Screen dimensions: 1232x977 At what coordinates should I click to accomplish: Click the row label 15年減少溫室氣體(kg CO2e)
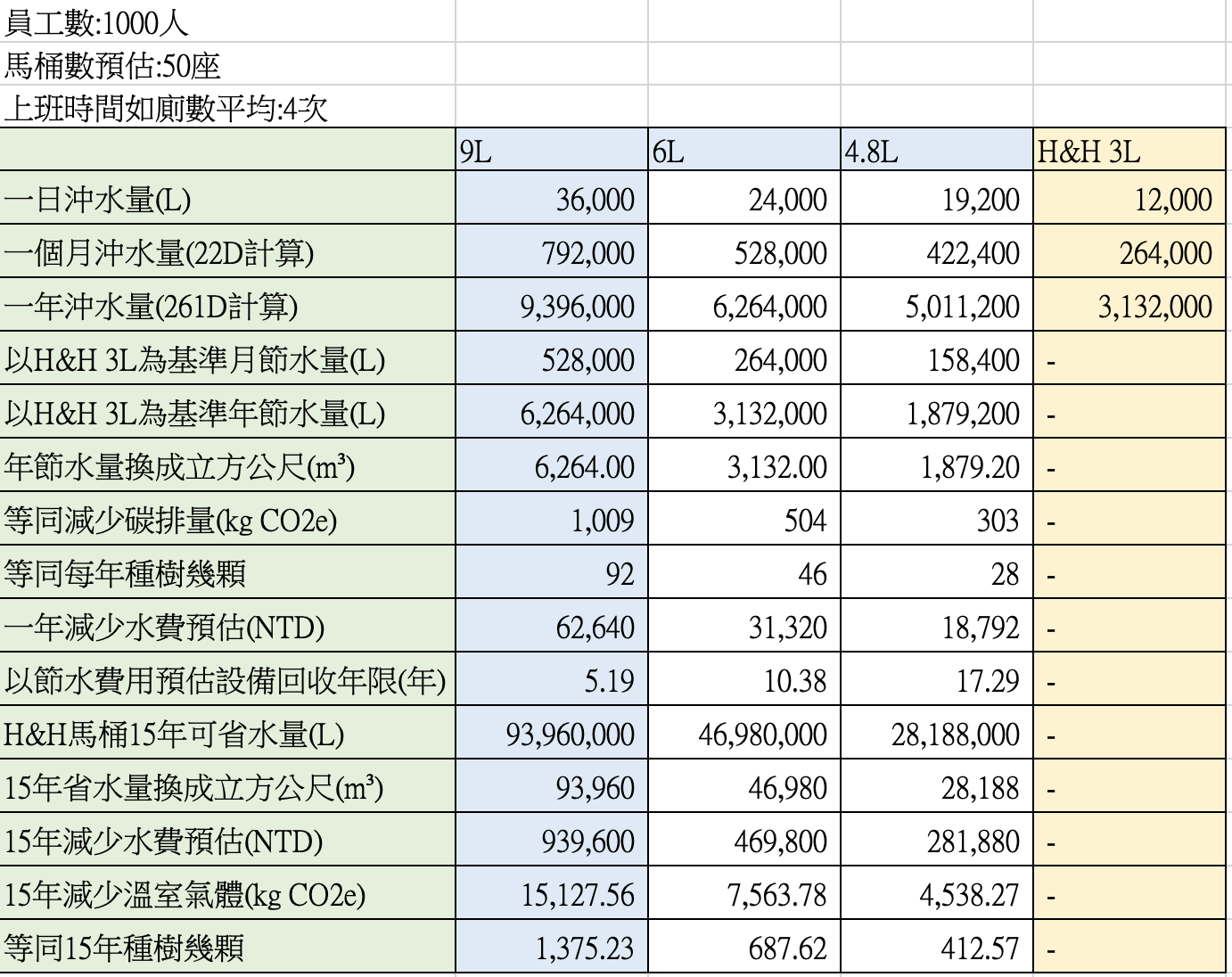(x=227, y=893)
